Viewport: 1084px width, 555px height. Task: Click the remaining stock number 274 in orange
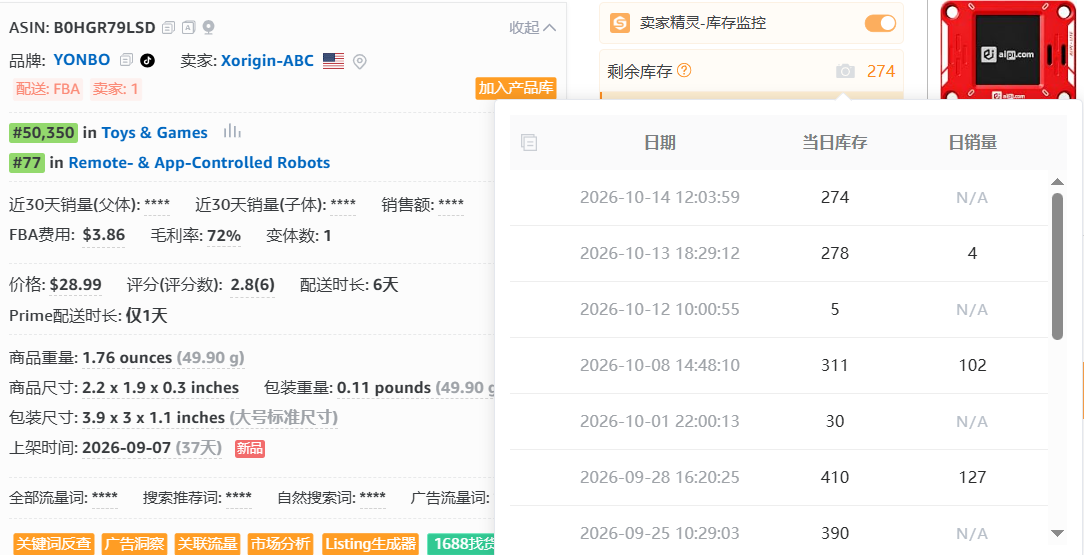click(x=881, y=71)
